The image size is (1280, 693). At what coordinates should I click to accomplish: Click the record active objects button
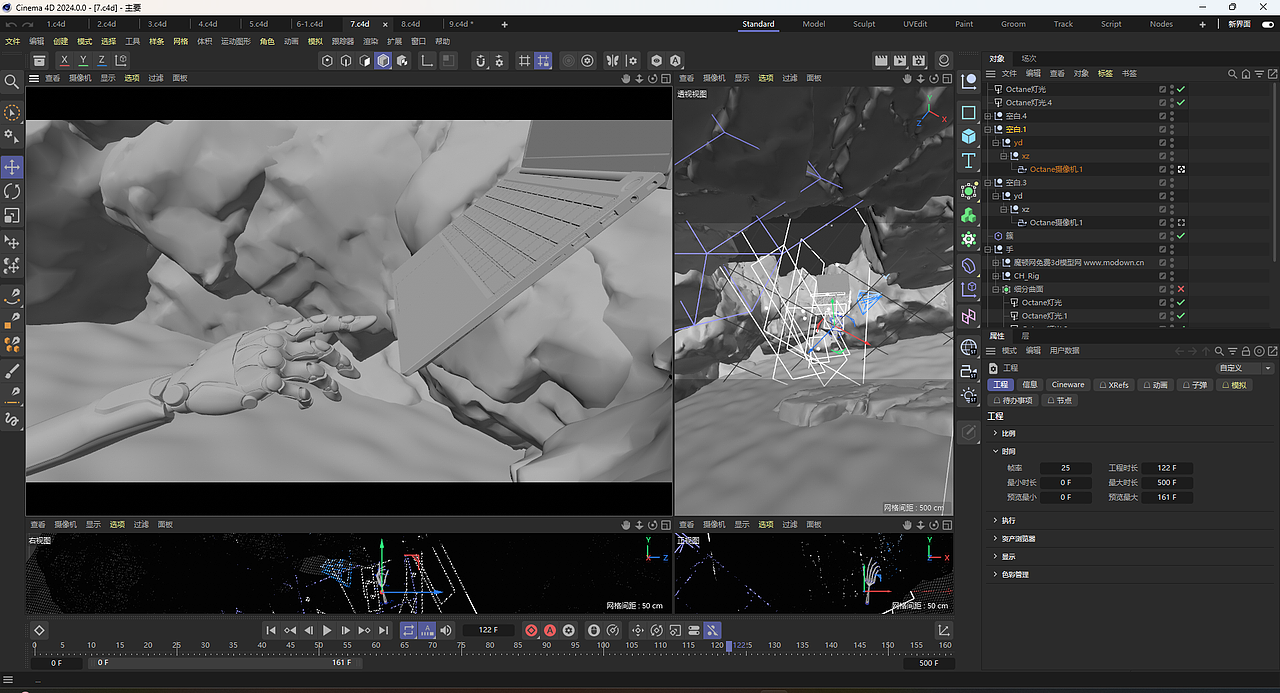[x=531, y=630]
